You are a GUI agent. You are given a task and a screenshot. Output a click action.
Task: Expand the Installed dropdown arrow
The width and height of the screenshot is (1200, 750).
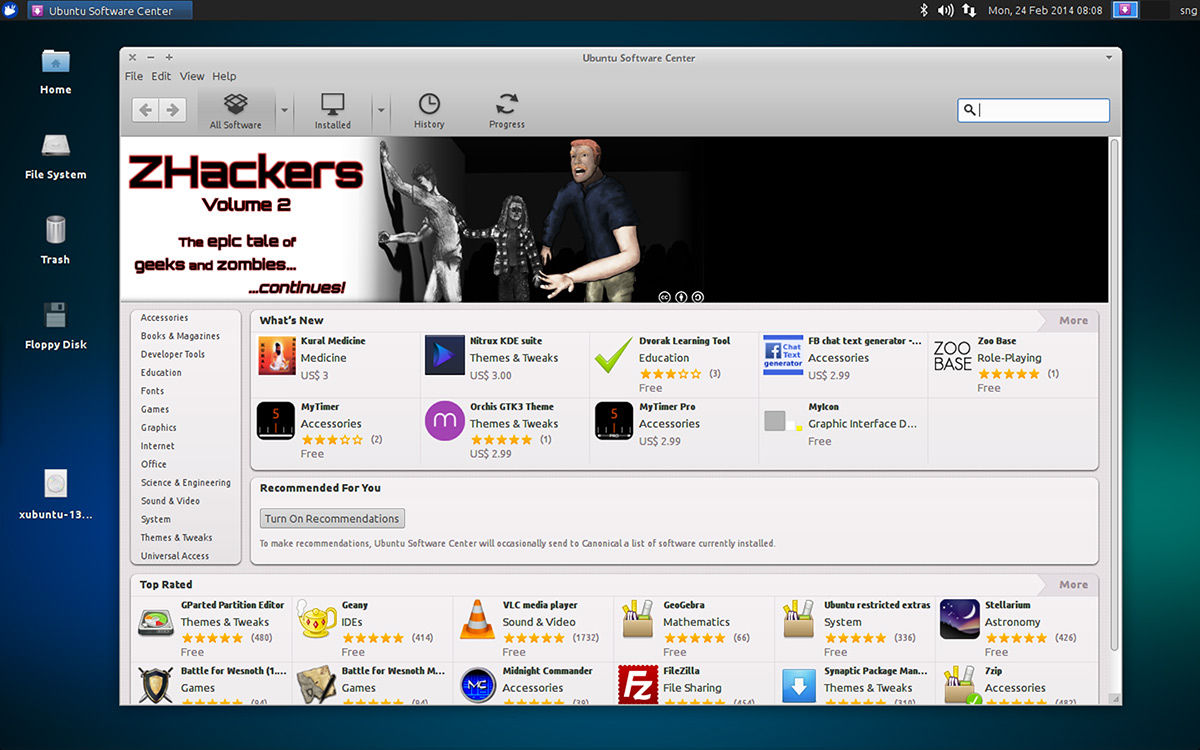pyautogui.click(x=380, y=110)
